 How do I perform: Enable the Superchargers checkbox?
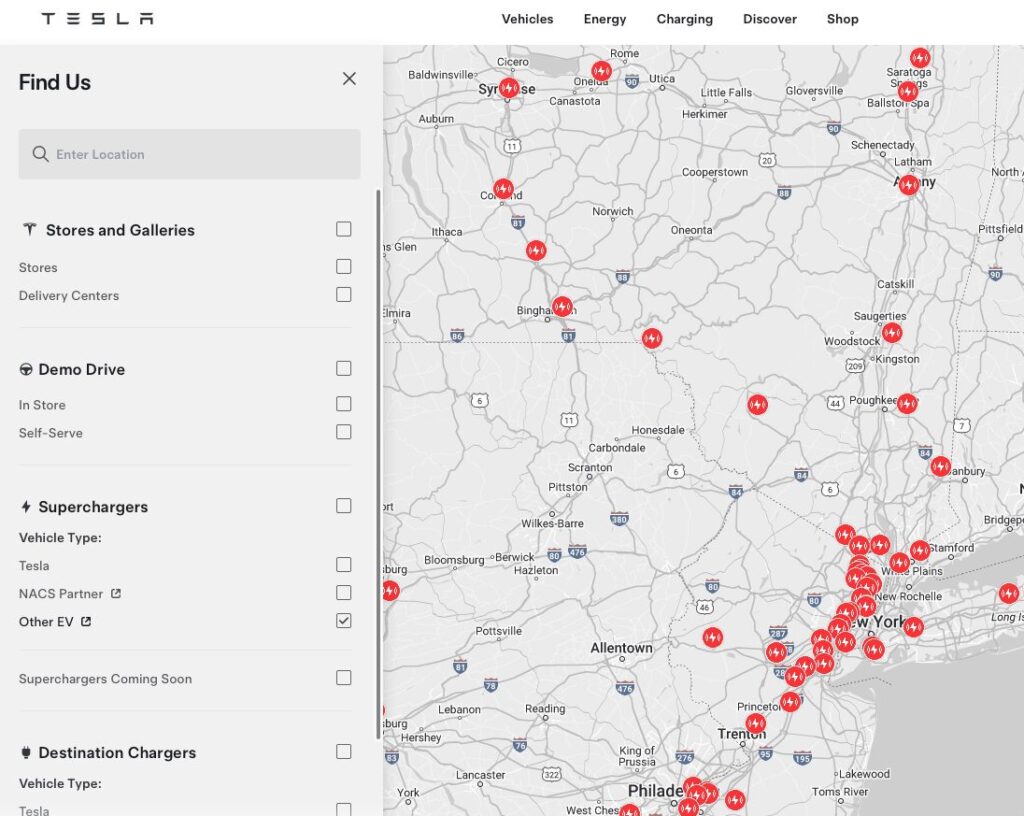tap(344, 506)
